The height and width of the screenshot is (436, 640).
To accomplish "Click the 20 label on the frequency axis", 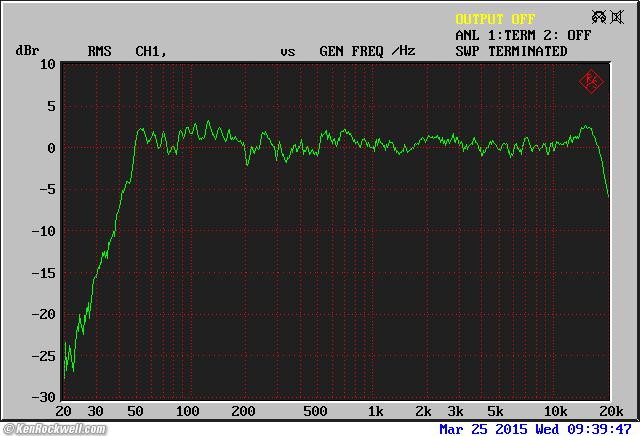I will (x=63, y=411).
